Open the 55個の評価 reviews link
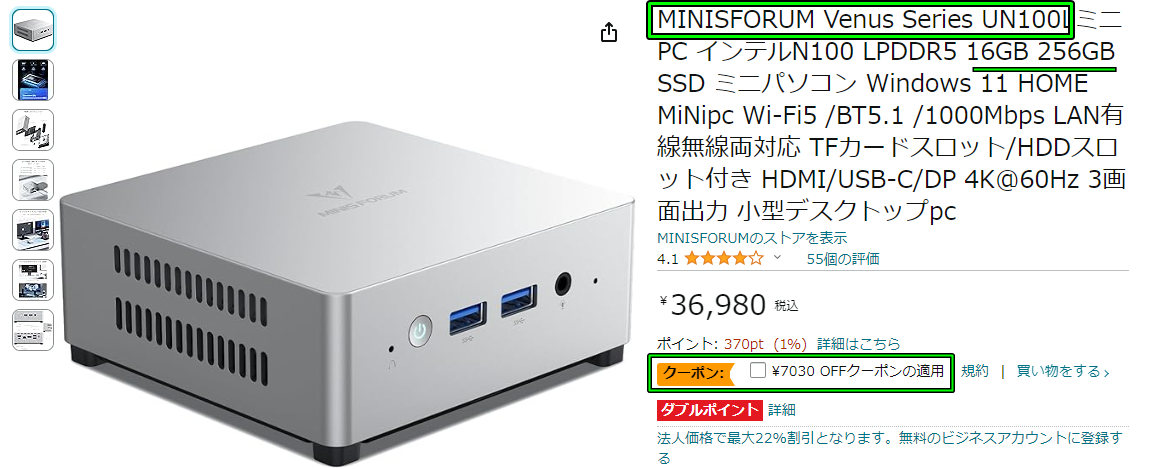Viewport: 1150px width, 469px height. pos(843,259)
